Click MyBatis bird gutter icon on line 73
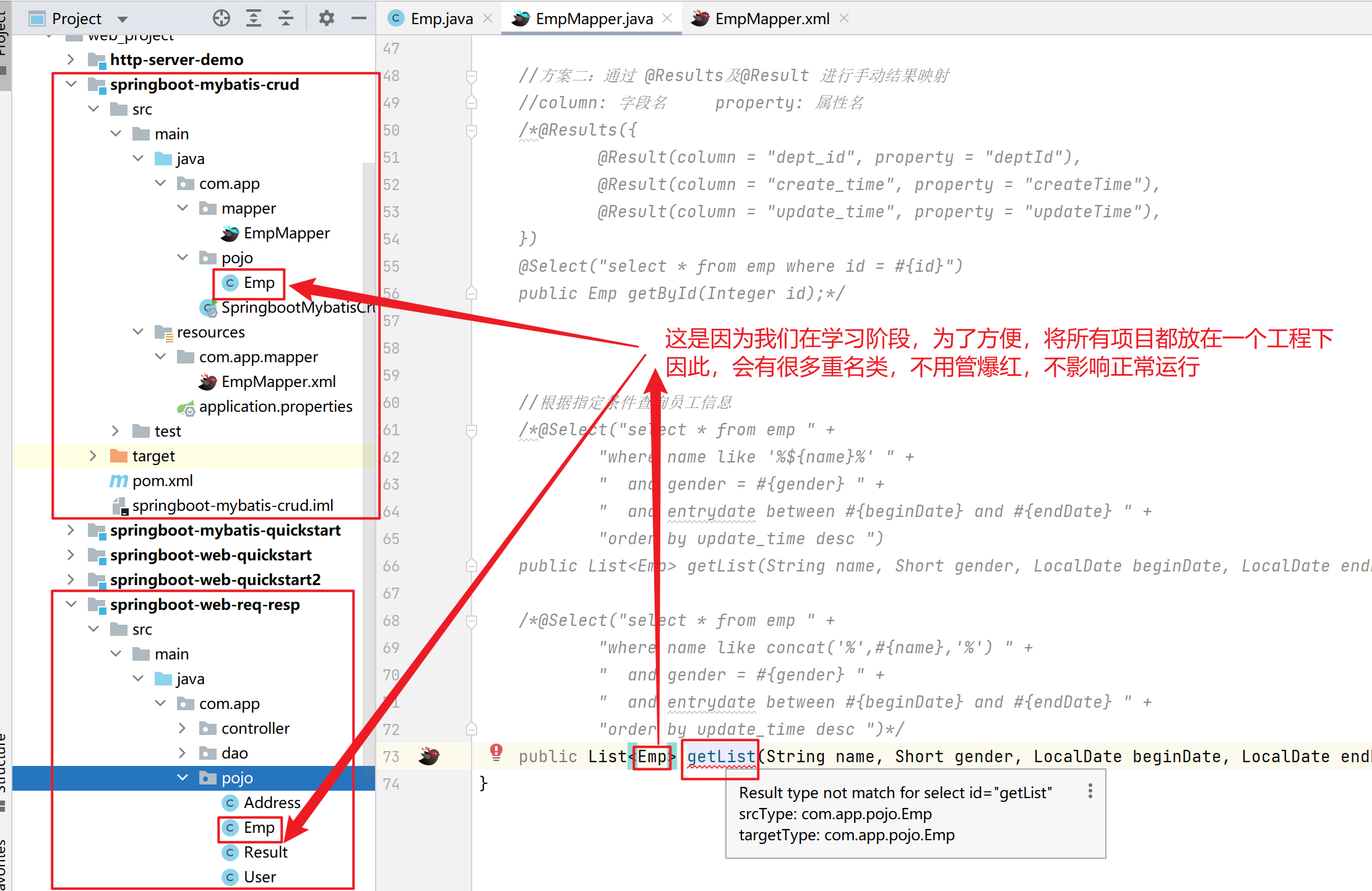This screenshot has height=891, width=1372. [x=429, y=756]
